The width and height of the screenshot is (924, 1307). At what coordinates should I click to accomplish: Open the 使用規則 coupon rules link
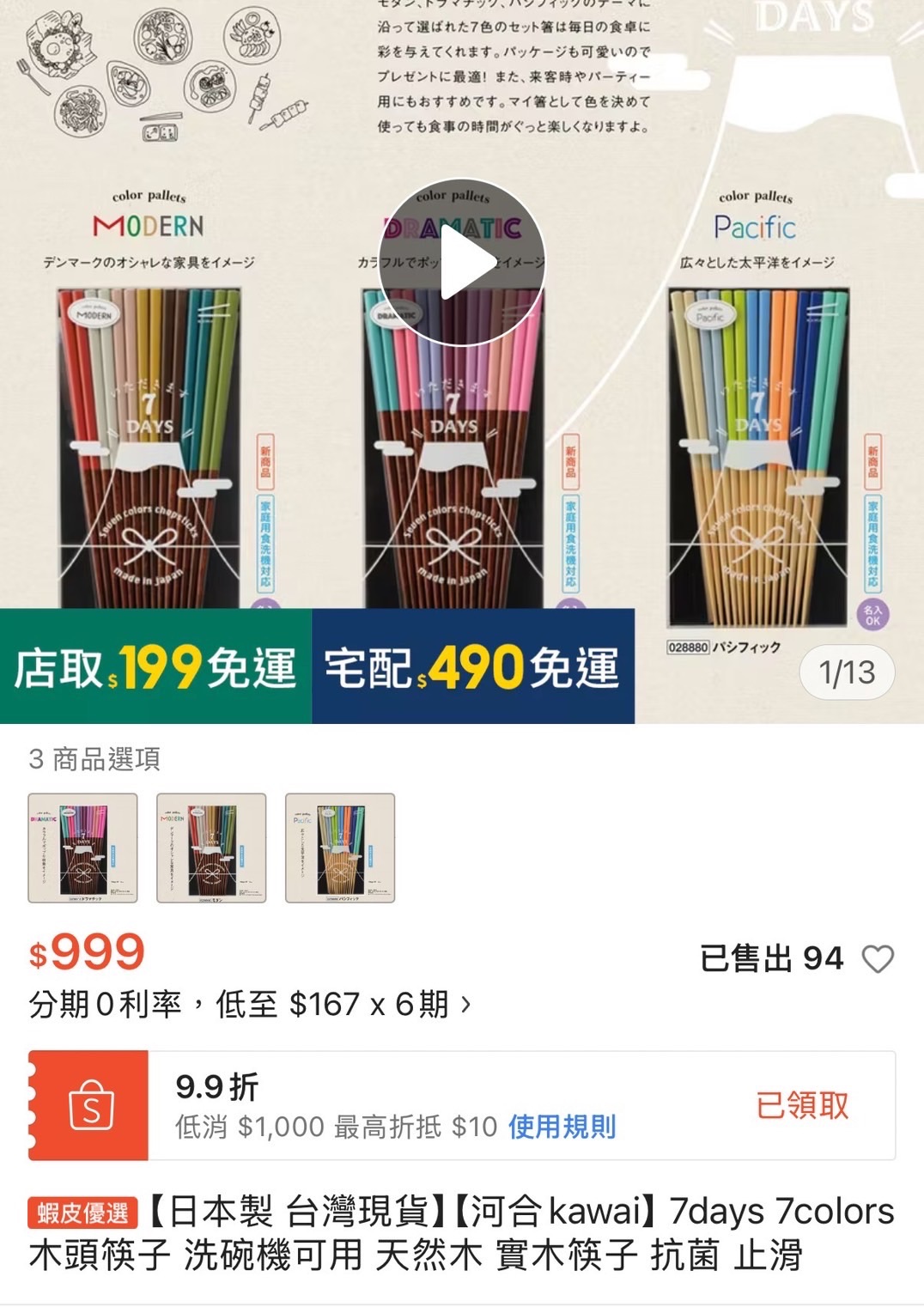pos(562,1126)
